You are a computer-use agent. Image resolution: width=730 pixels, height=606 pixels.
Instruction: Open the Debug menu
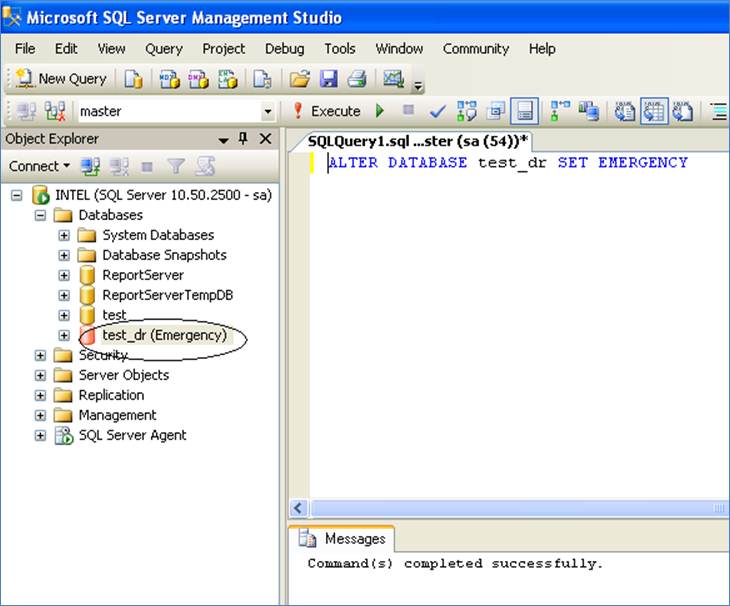(x=284, y=48)
